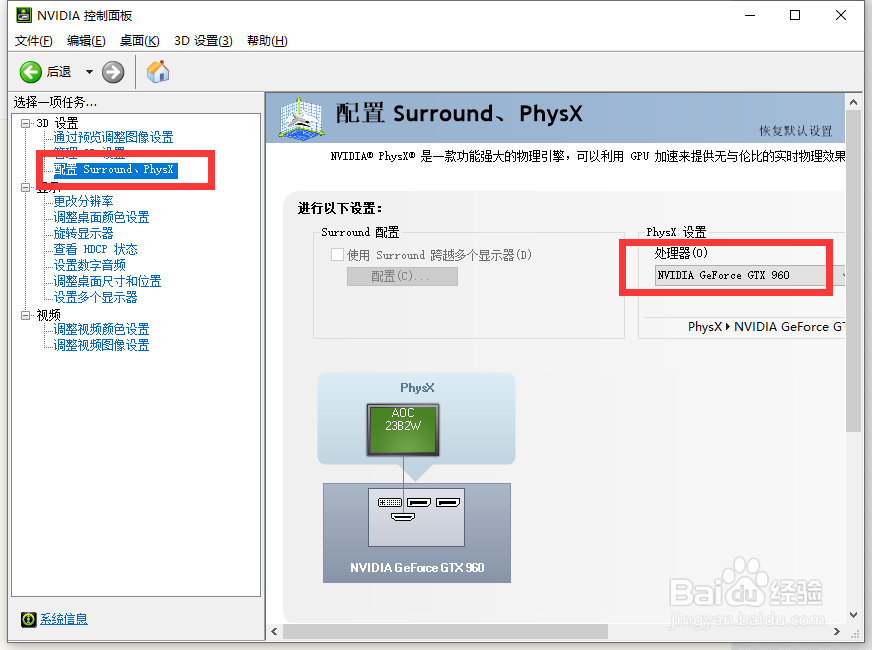The height and width of the screenshot is (650, 872).
Task: Click the grey Forward arrow icon
Action: [113, 72]
